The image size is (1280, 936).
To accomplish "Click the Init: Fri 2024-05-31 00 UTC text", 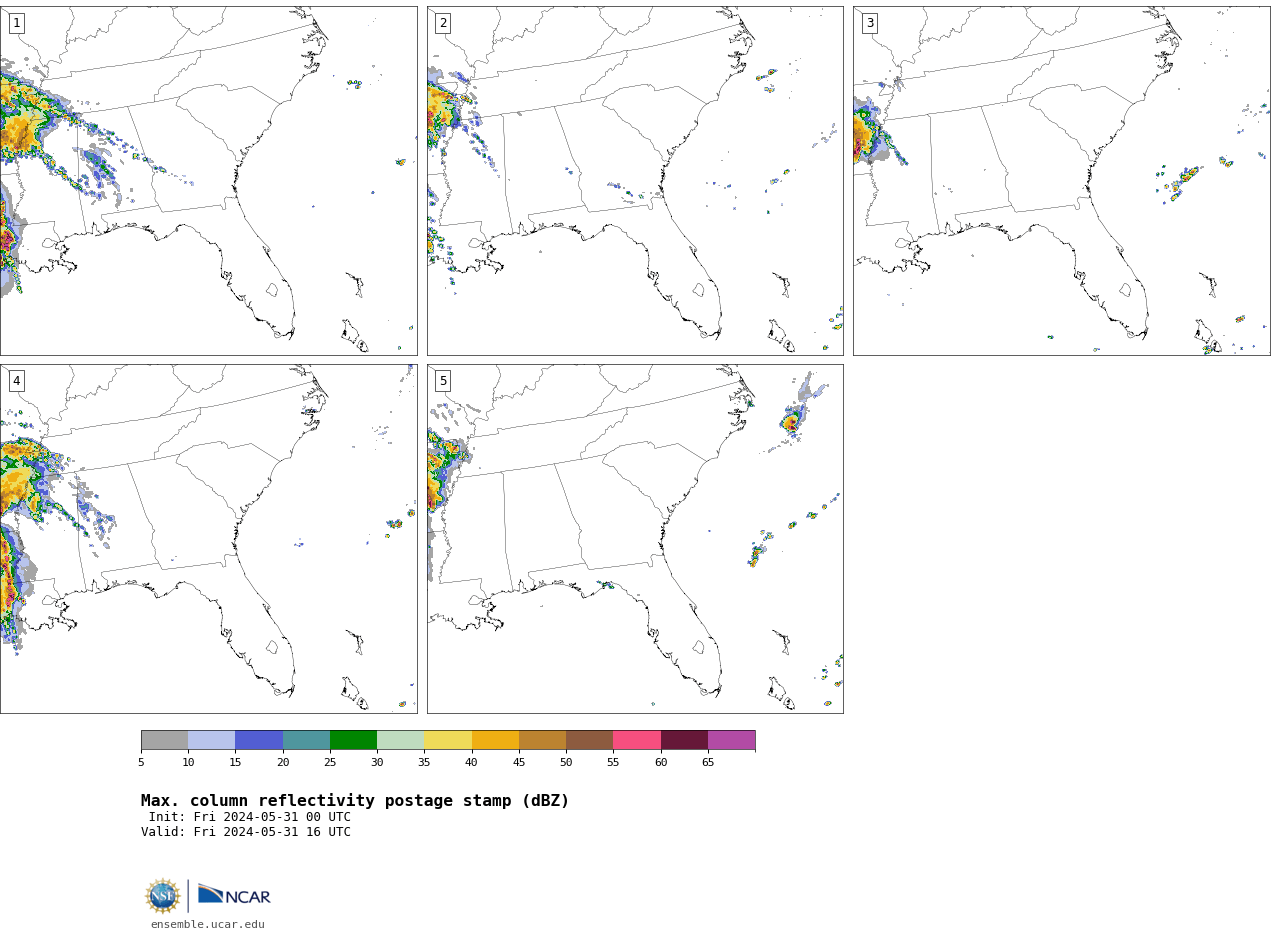I will (250, 817).
